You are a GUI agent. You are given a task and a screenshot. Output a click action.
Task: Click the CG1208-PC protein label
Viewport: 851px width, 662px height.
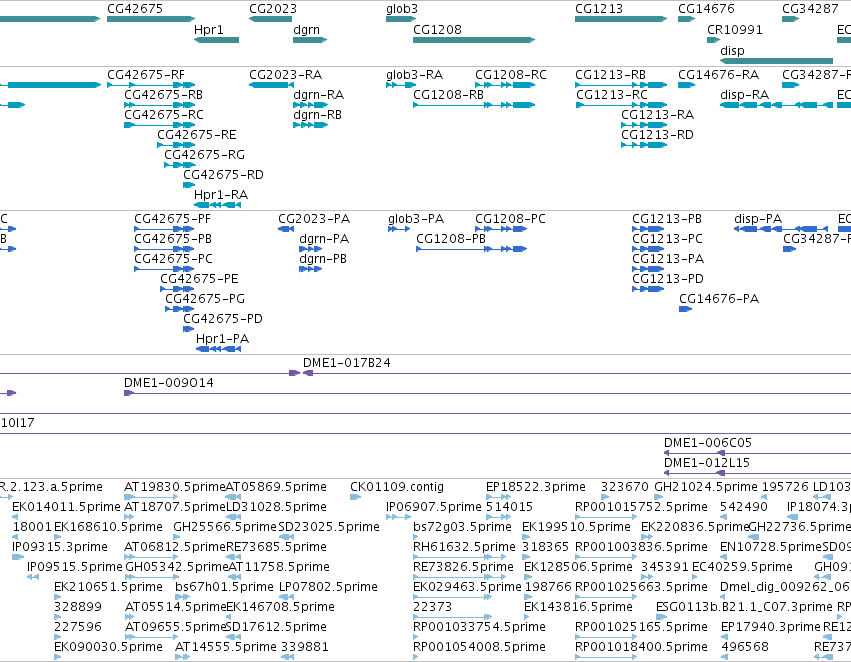510,219
